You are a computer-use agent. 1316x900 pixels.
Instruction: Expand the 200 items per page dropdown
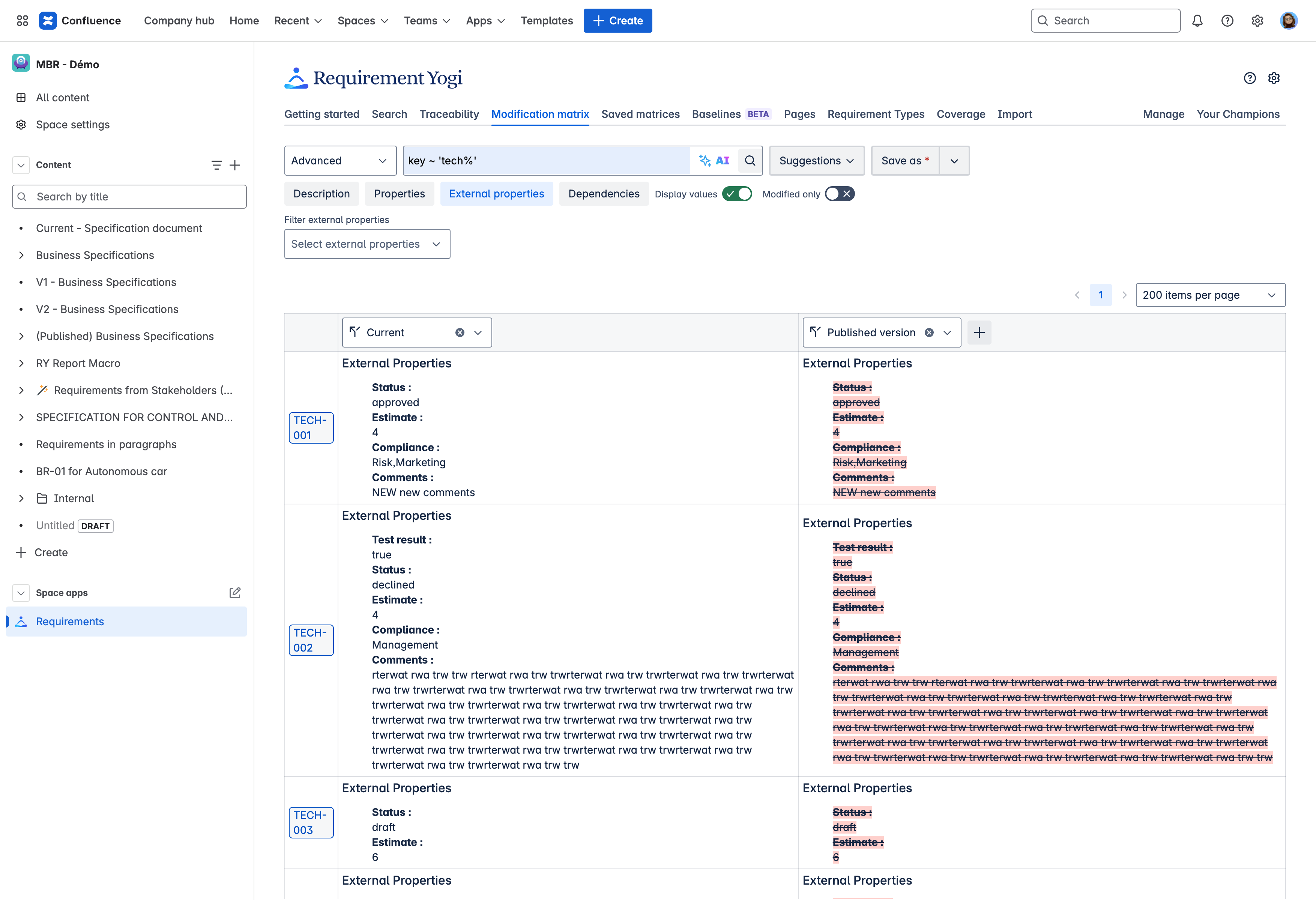(1210, 295)
